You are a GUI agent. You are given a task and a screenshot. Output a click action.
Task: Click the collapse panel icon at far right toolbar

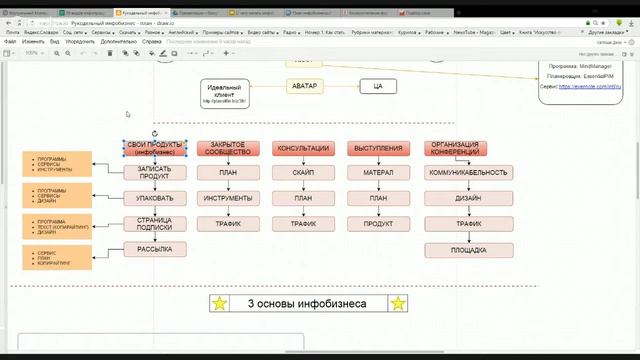point(632,54)
